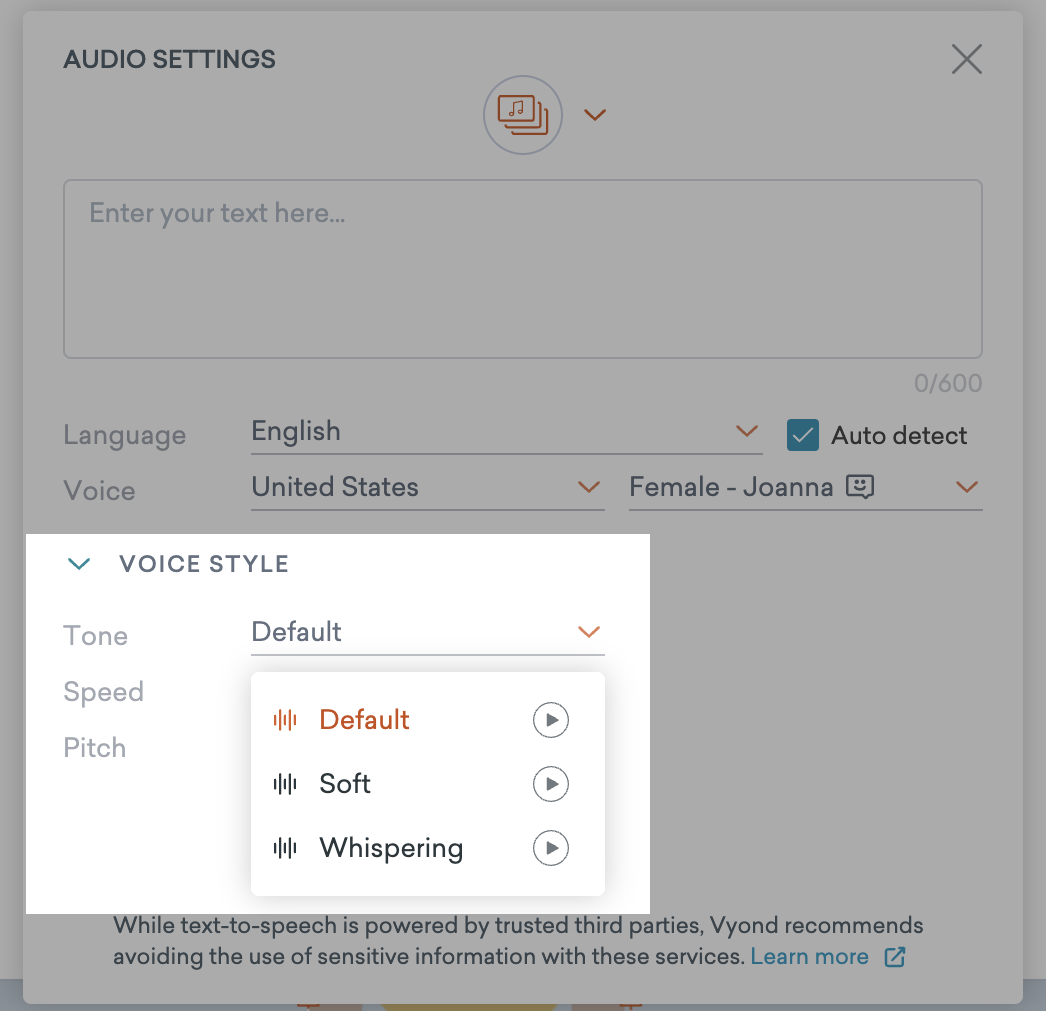Select the Whispering tone option
The height and width of the screenshot is (1011, 1046).
tap(391, 848)
